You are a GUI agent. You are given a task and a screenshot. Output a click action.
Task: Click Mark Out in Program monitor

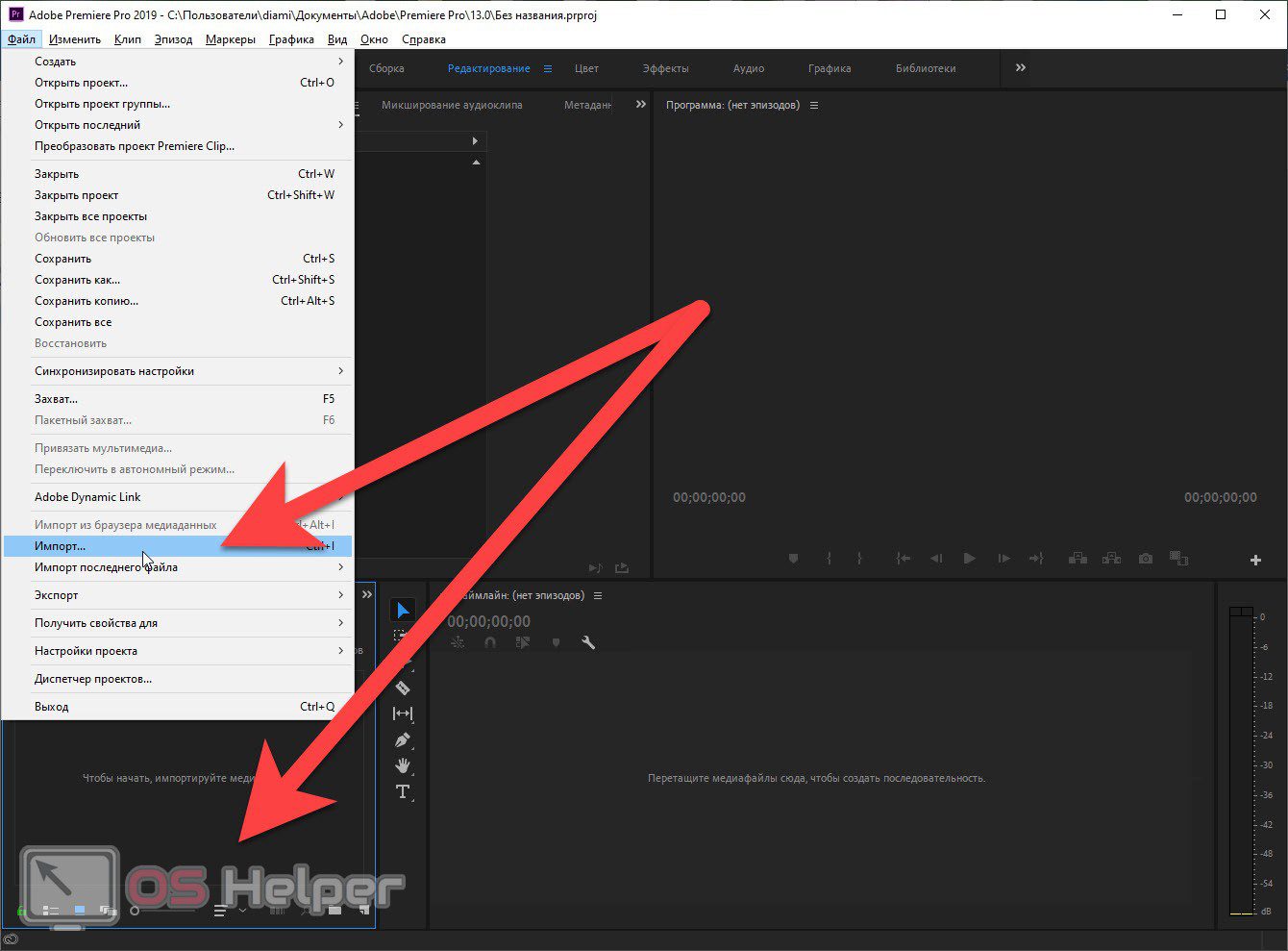[x=859, y=559]
